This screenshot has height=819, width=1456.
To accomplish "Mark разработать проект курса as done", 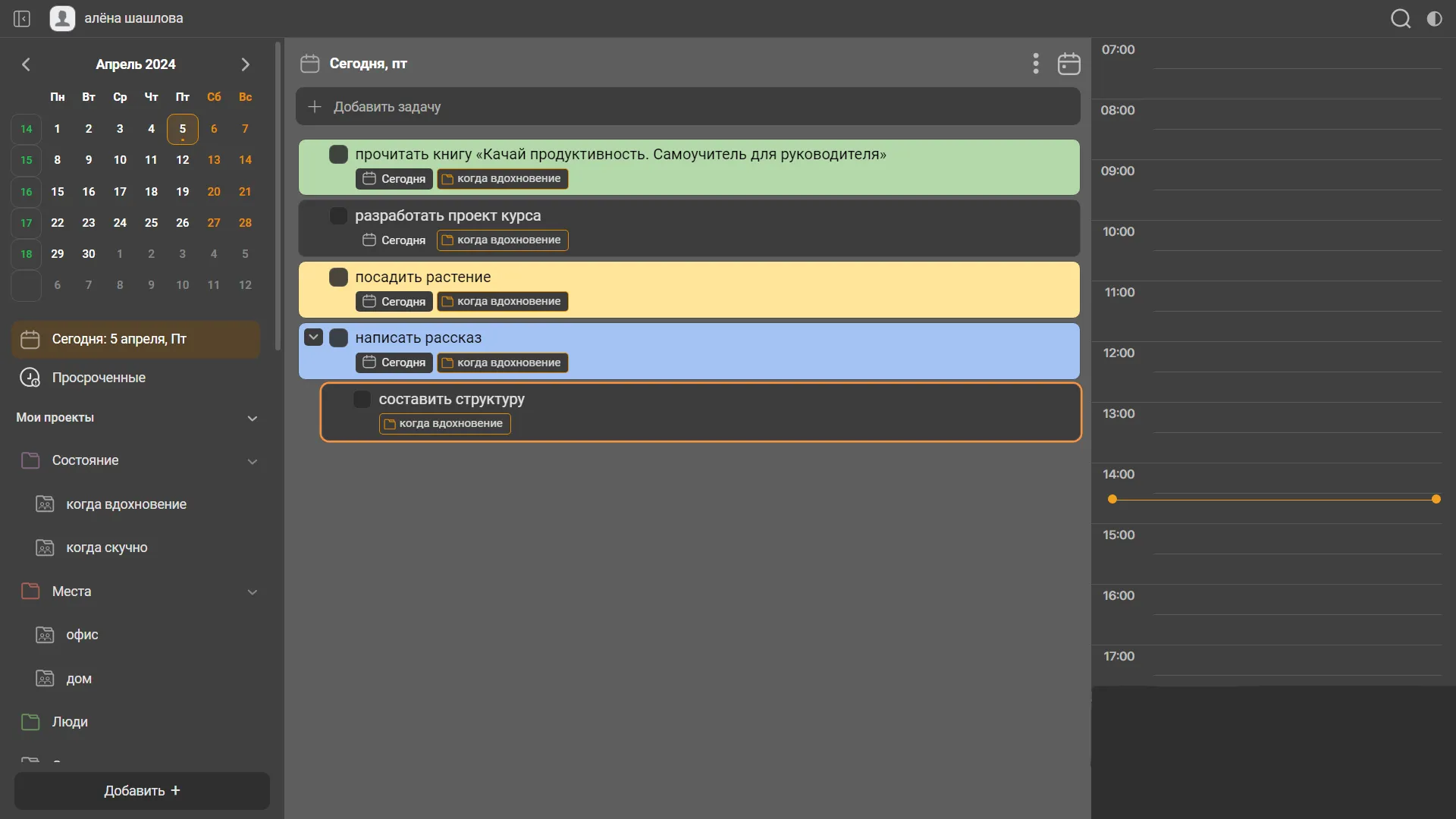I will tap(338, 216).
